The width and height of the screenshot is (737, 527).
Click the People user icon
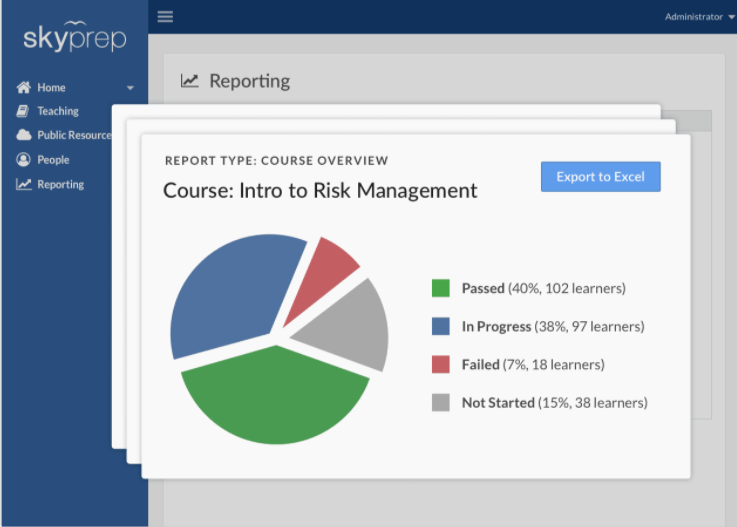click(23, 160)
